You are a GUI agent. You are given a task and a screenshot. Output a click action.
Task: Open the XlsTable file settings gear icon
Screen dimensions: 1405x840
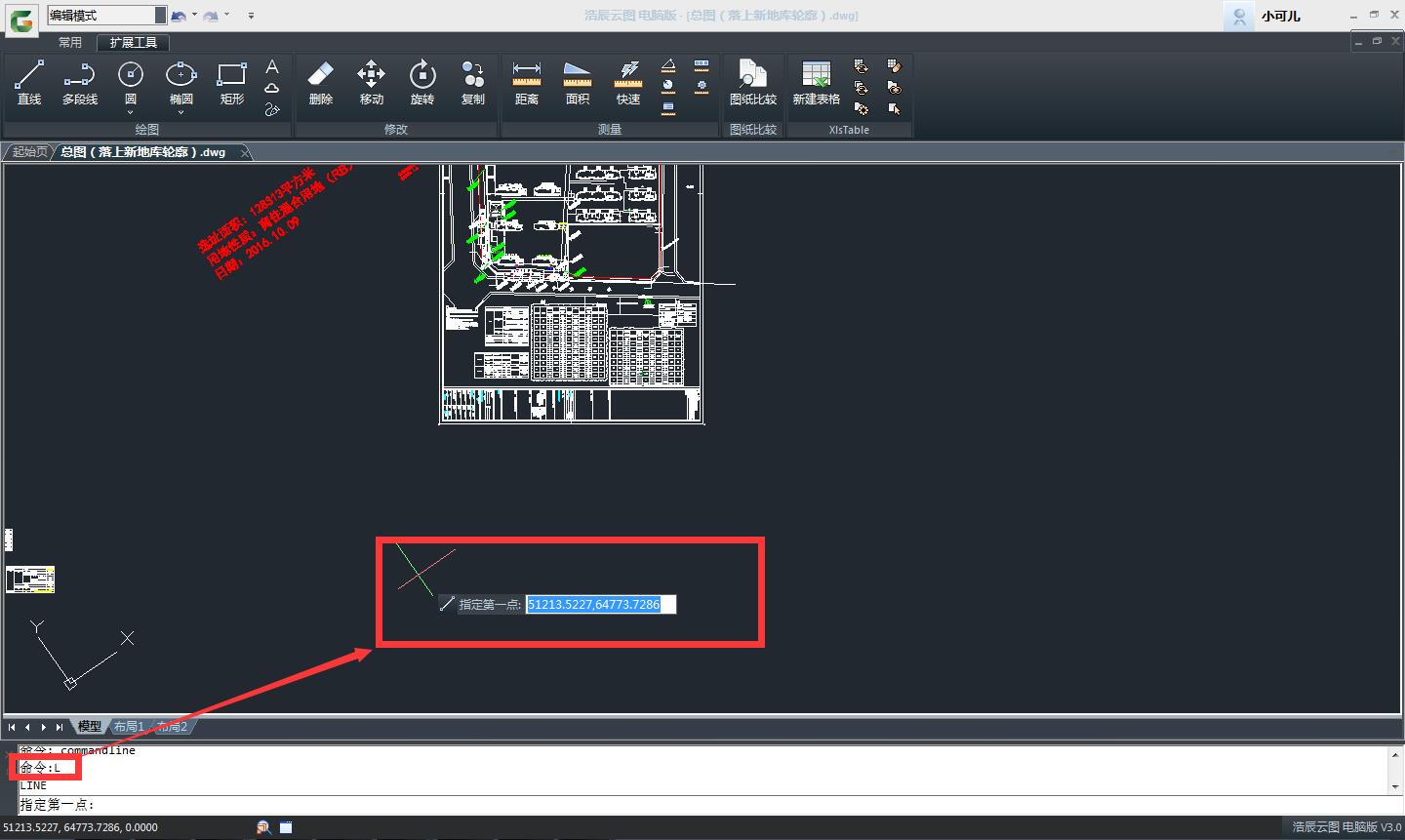pos(861,109)
